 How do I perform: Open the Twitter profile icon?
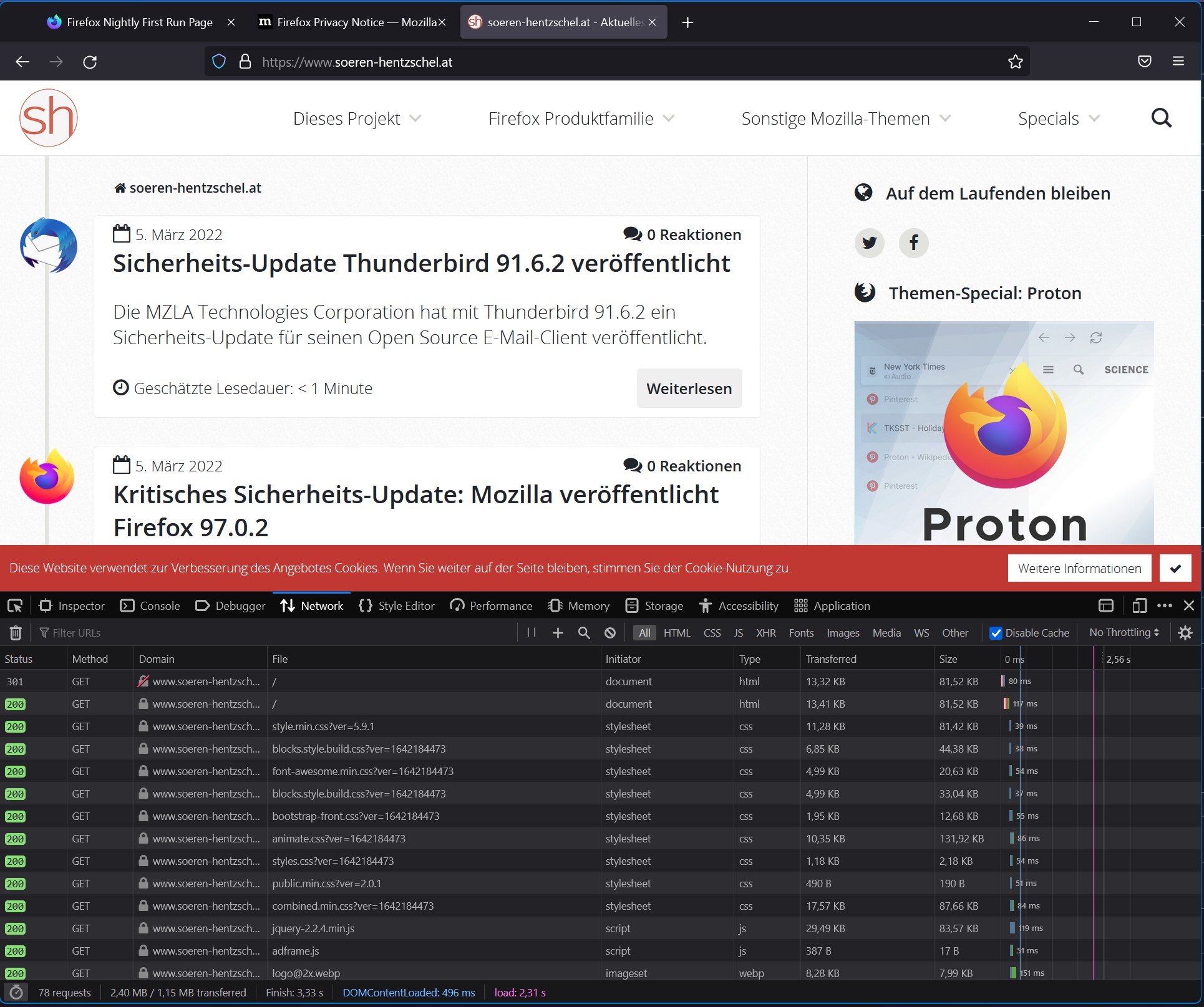coord(869,243)
